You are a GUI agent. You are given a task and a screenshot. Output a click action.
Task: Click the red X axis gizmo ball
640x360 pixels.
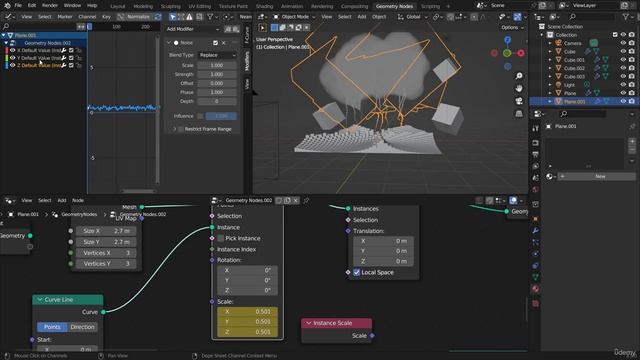[521, 53]
